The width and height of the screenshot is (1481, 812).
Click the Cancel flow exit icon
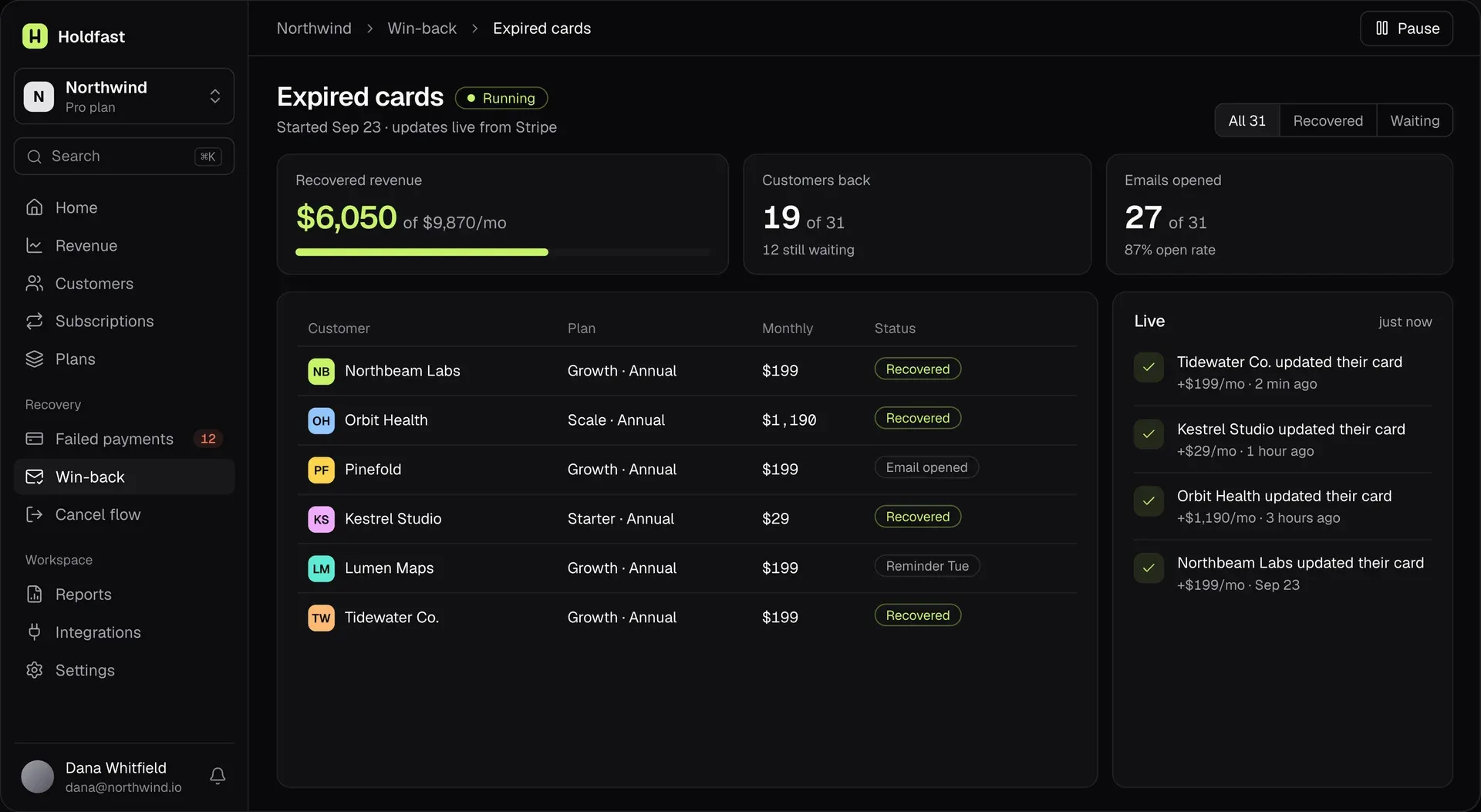click(x=34, y=514)
